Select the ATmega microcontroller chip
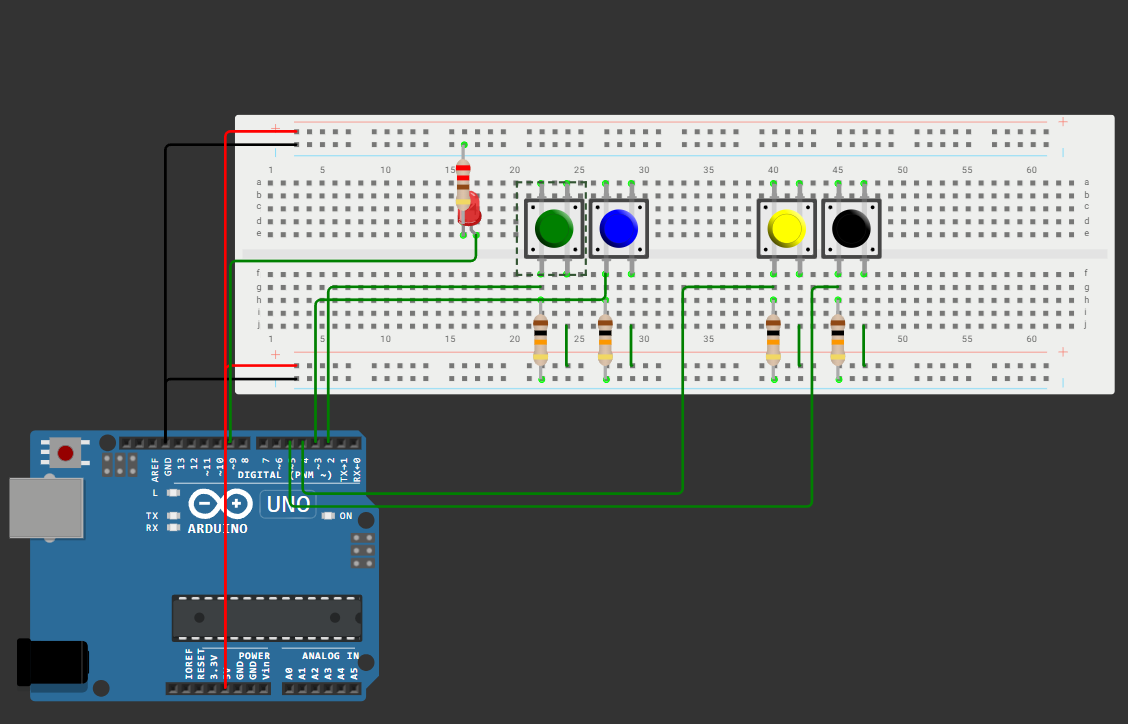Viewport: 1128px width, 724px height. pos(267,617)
